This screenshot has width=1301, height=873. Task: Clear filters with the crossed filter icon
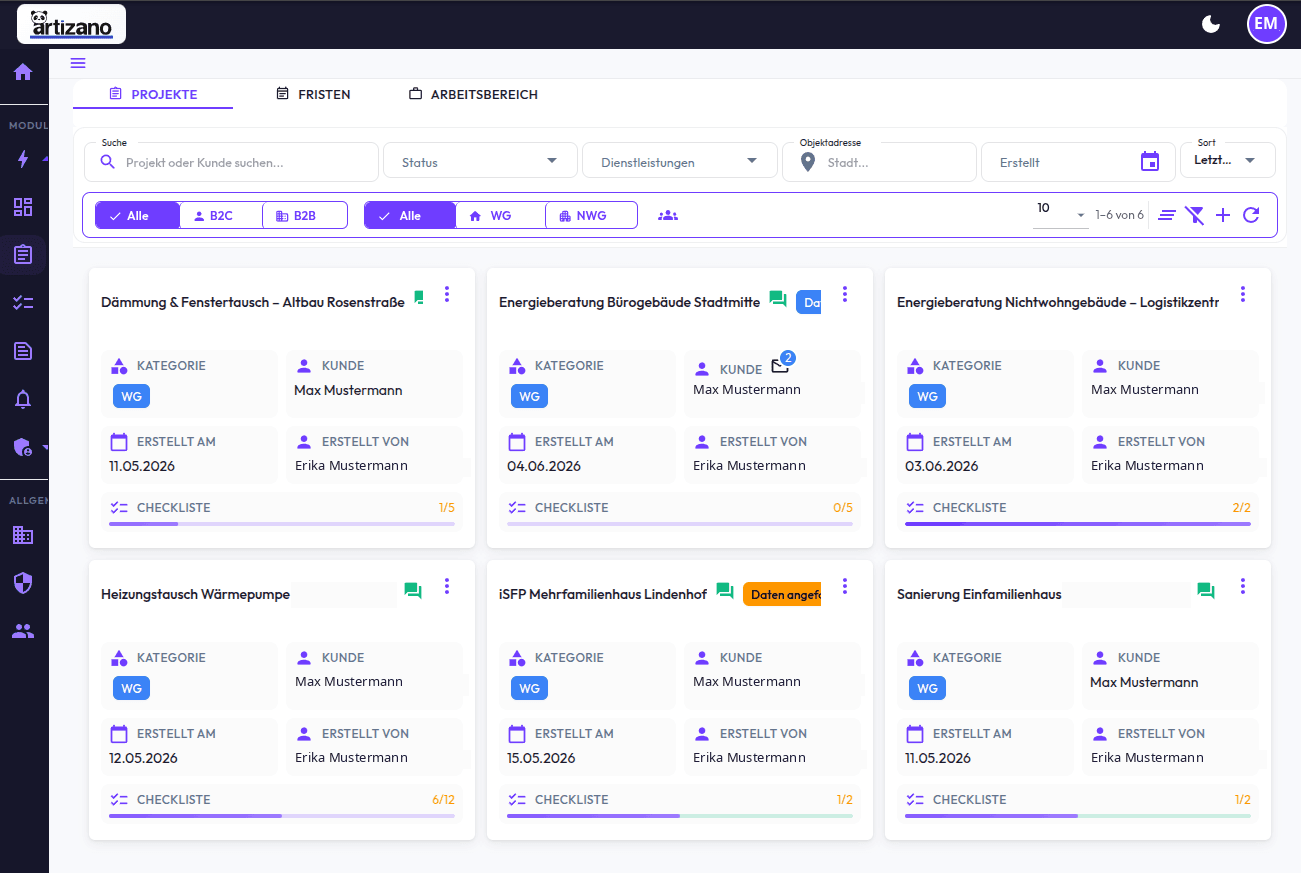coord(1194,215)
